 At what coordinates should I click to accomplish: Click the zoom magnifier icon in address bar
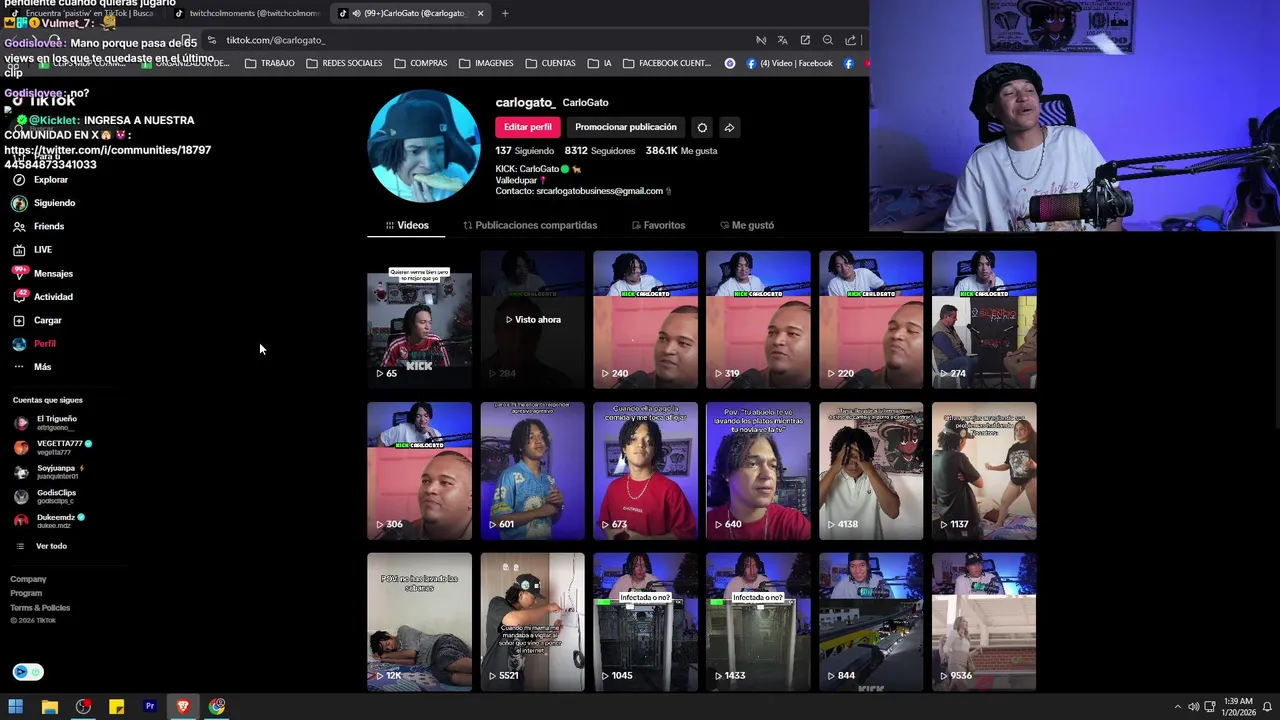pos(828,40)
